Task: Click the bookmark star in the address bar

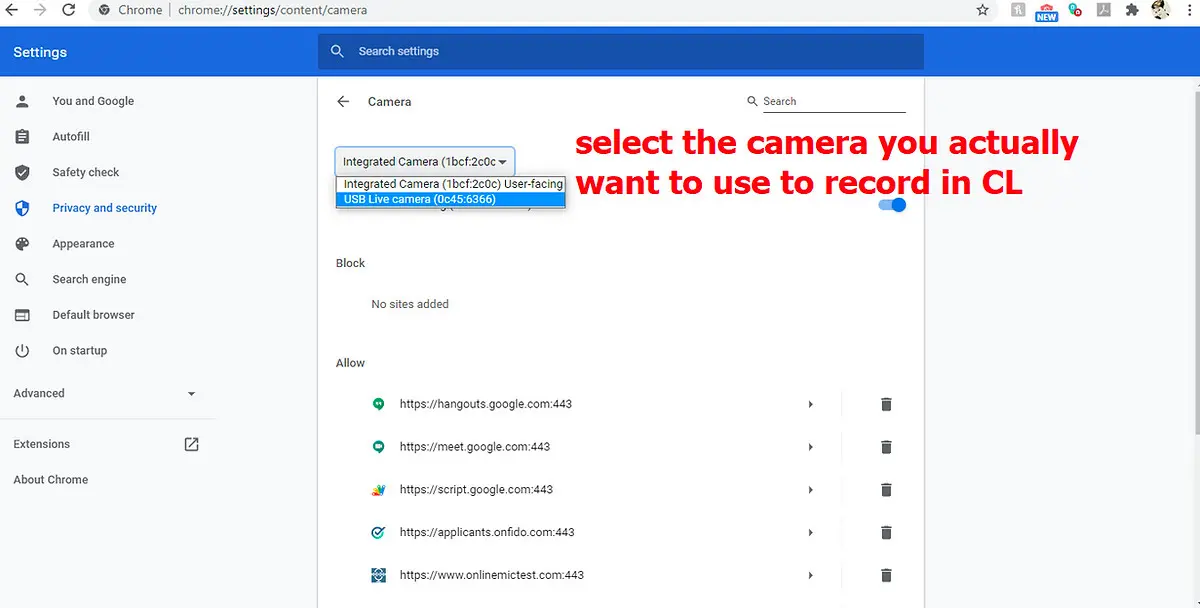Action: click(x=982, y=10)
